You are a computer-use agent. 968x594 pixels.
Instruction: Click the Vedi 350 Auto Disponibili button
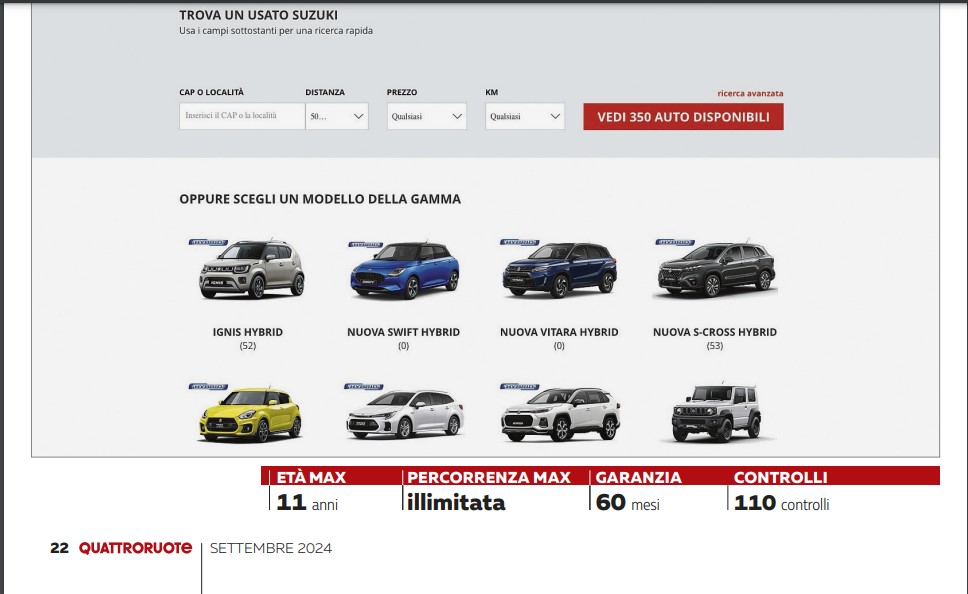coord(683,117)
